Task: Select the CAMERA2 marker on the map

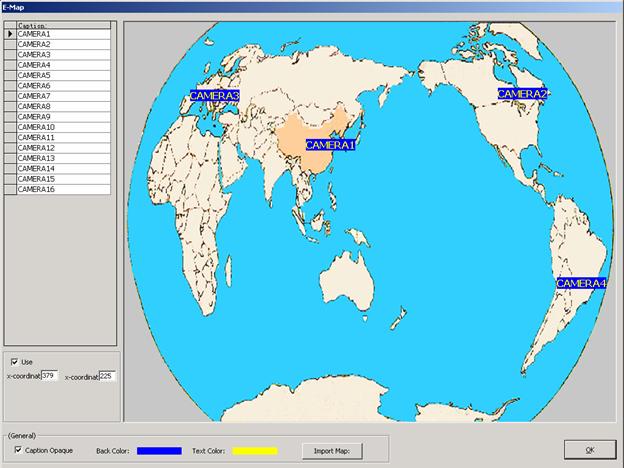Action: click(x=523, y=94)
